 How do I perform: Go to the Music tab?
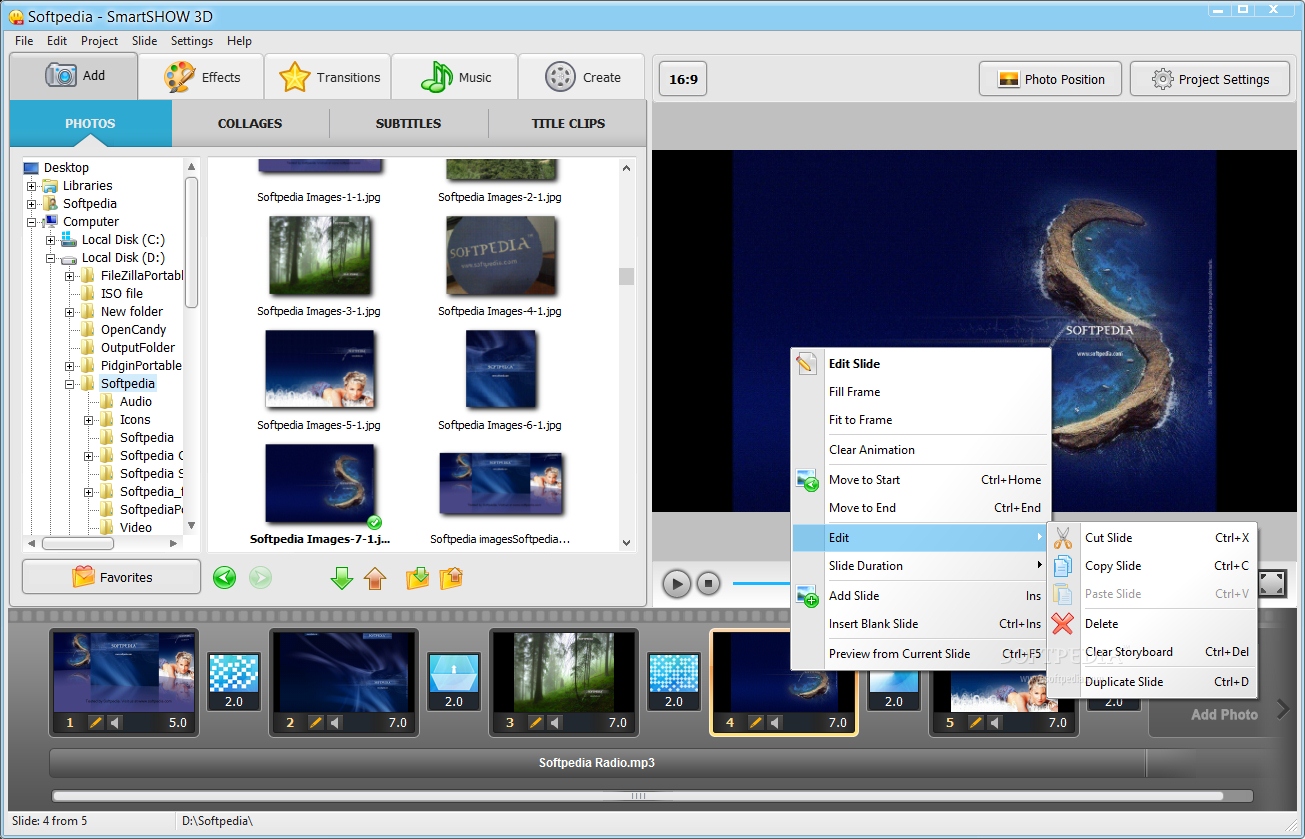[x=455, y=77]
